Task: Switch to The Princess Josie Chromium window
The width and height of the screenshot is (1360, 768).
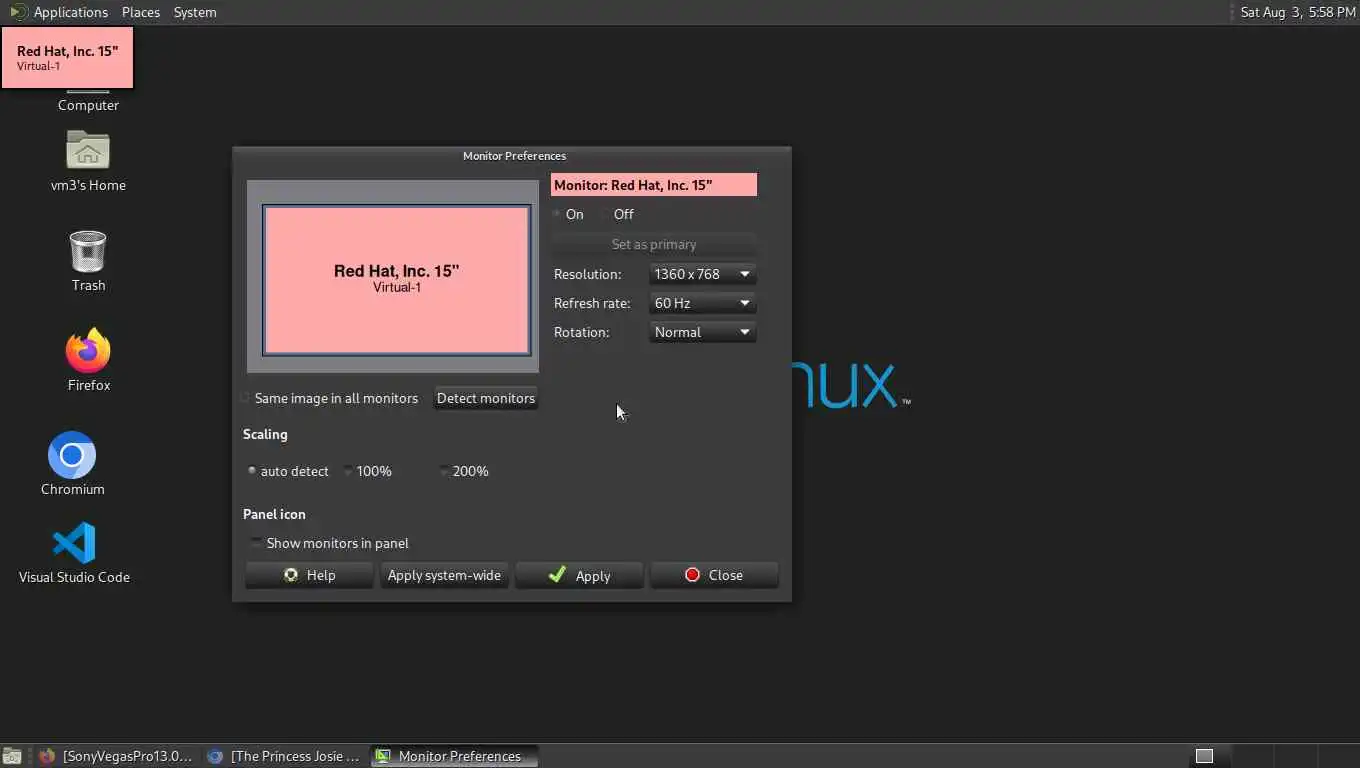Action: click(x=284, y=756)
